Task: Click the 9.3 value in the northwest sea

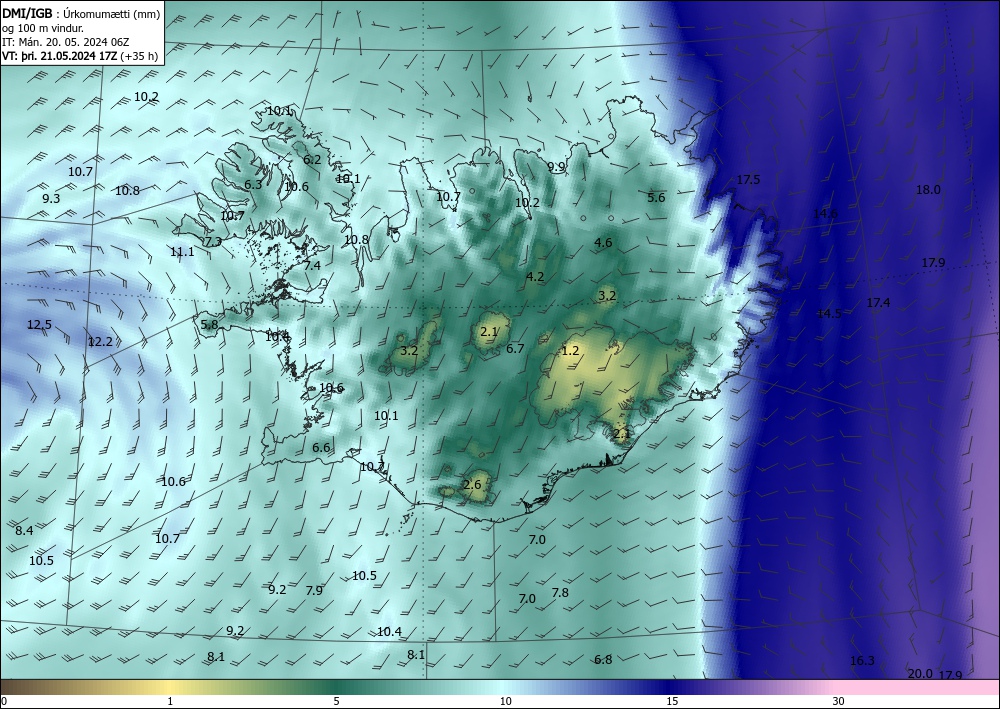Action: (x=51, y=198)
